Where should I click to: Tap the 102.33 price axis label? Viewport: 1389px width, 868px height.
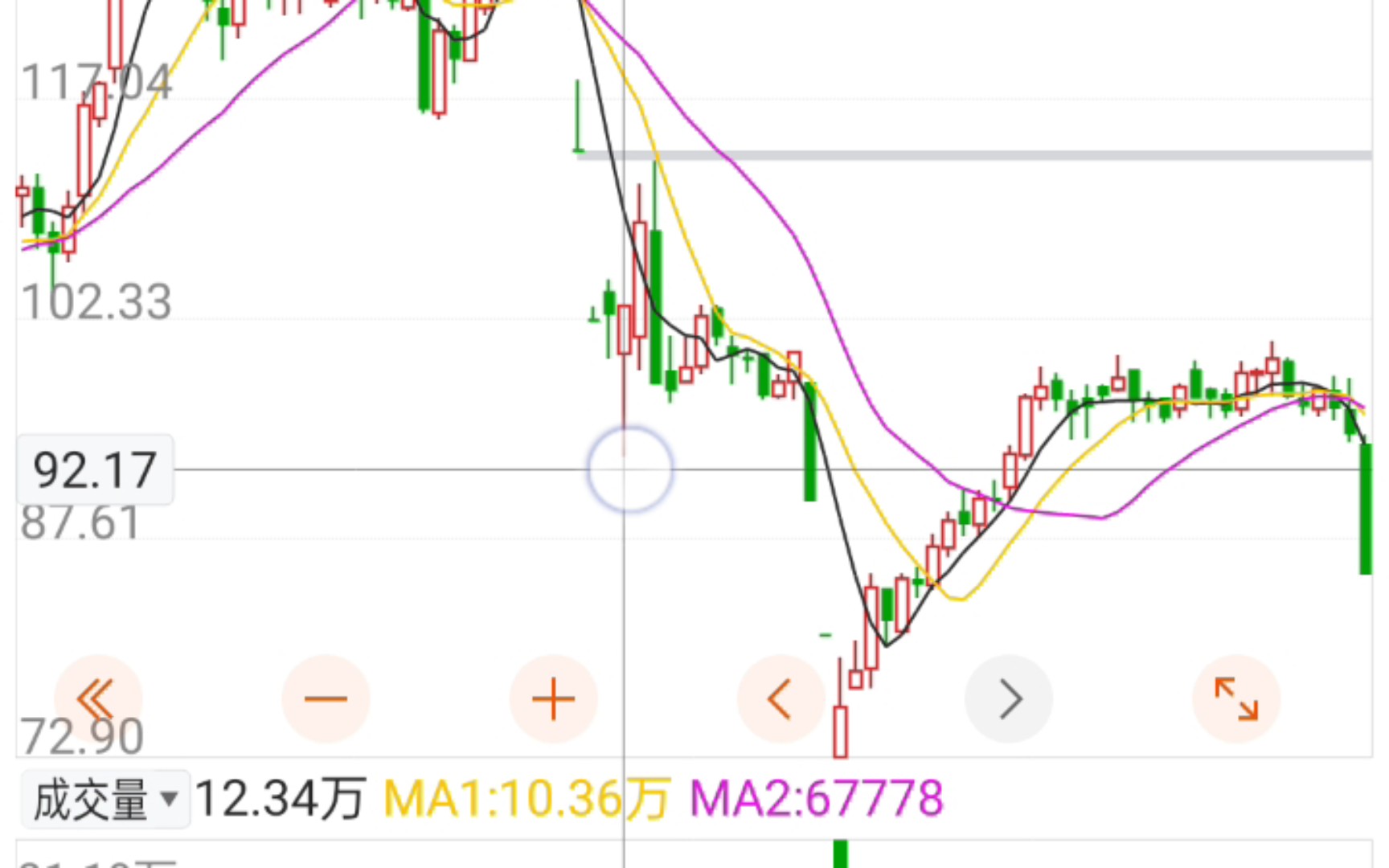(96, 302)
